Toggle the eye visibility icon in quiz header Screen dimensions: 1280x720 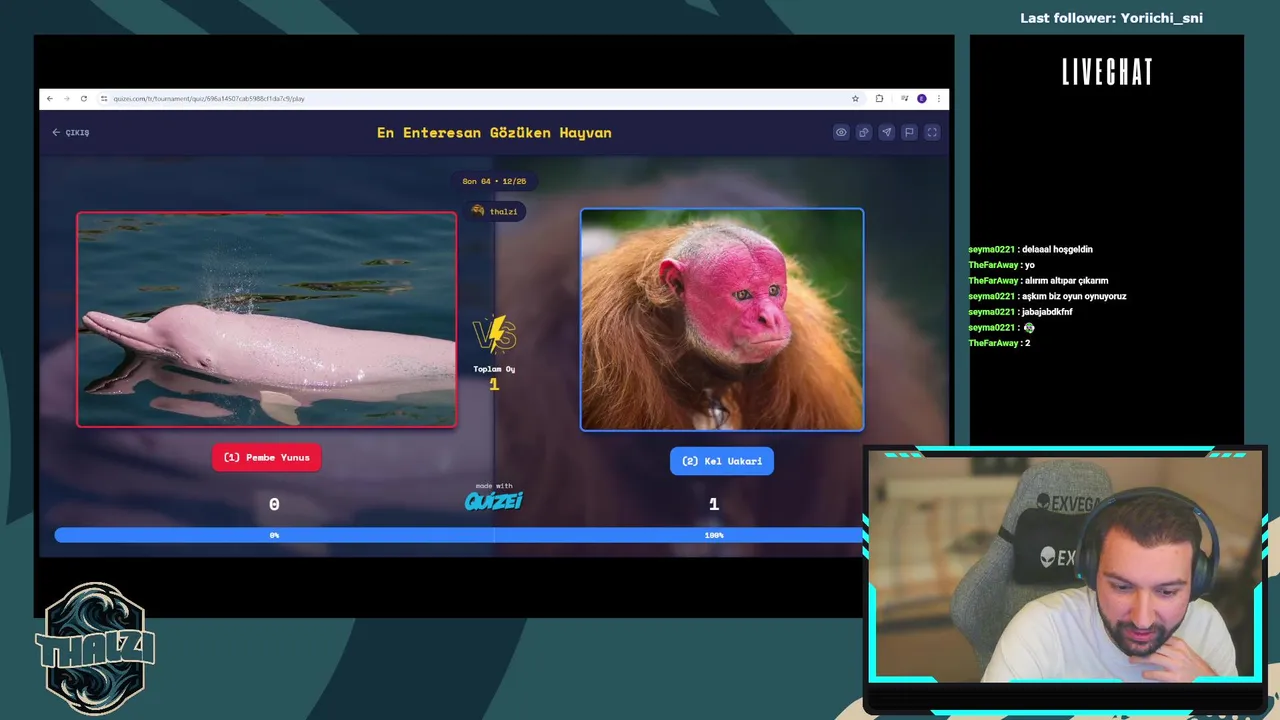pos(841,132)
